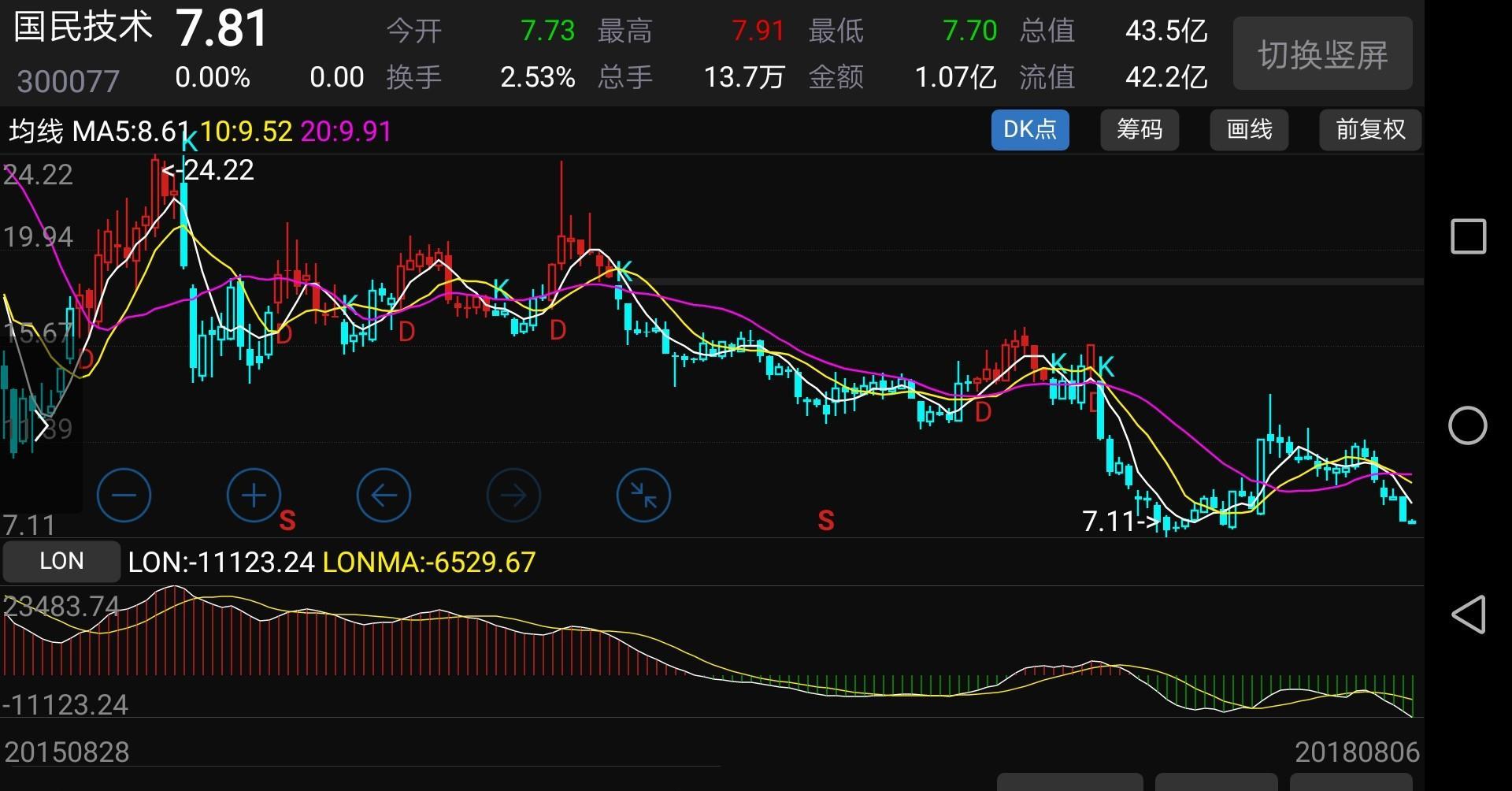The image size is (1512, 791).
Task: Select the LONMA:-6529.67 readout
Action: pos(429,563)
